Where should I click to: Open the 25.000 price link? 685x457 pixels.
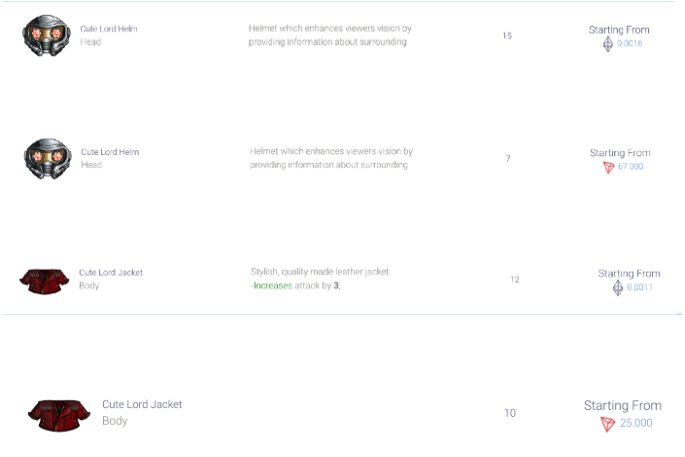point(636,423)
